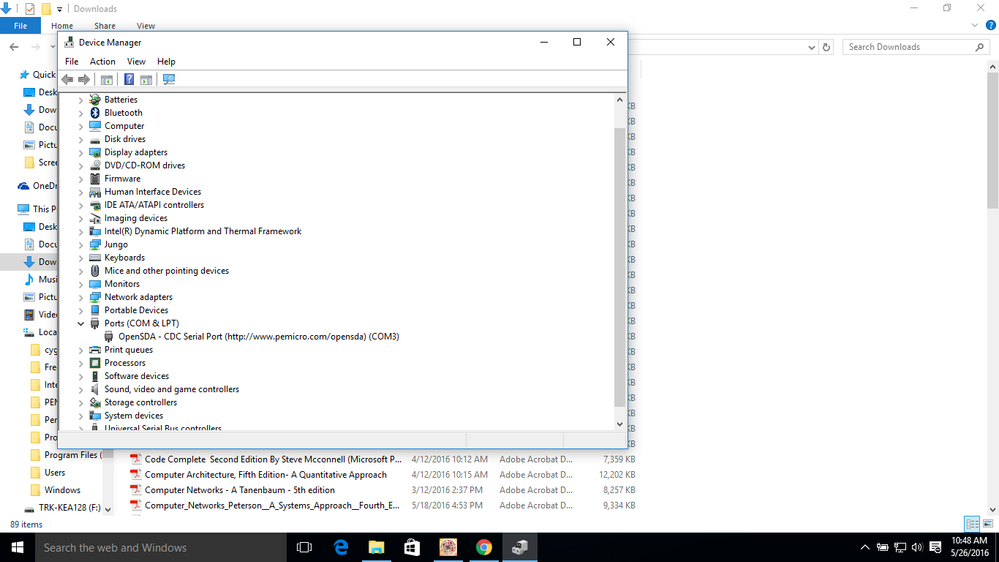Click the Code Complete Second Edition file
This screenshot has width=999, height=562.
[x=273, y=459]
